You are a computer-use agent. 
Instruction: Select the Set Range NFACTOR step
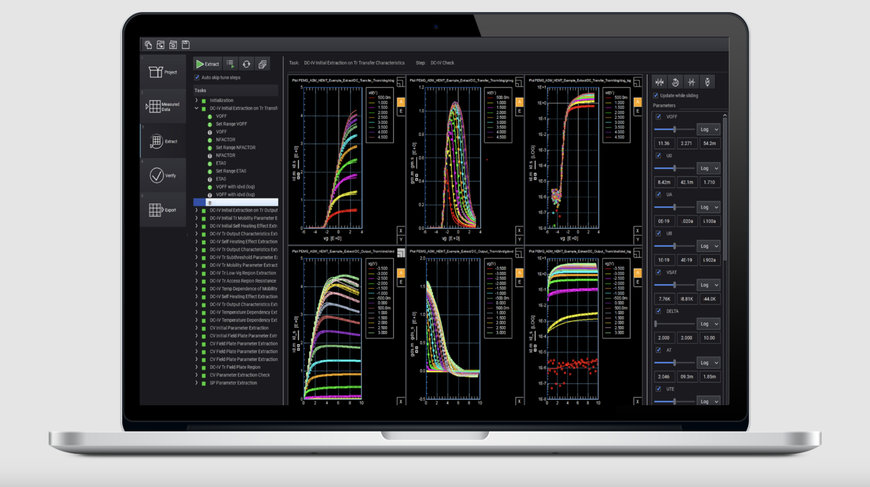(236, 148)
